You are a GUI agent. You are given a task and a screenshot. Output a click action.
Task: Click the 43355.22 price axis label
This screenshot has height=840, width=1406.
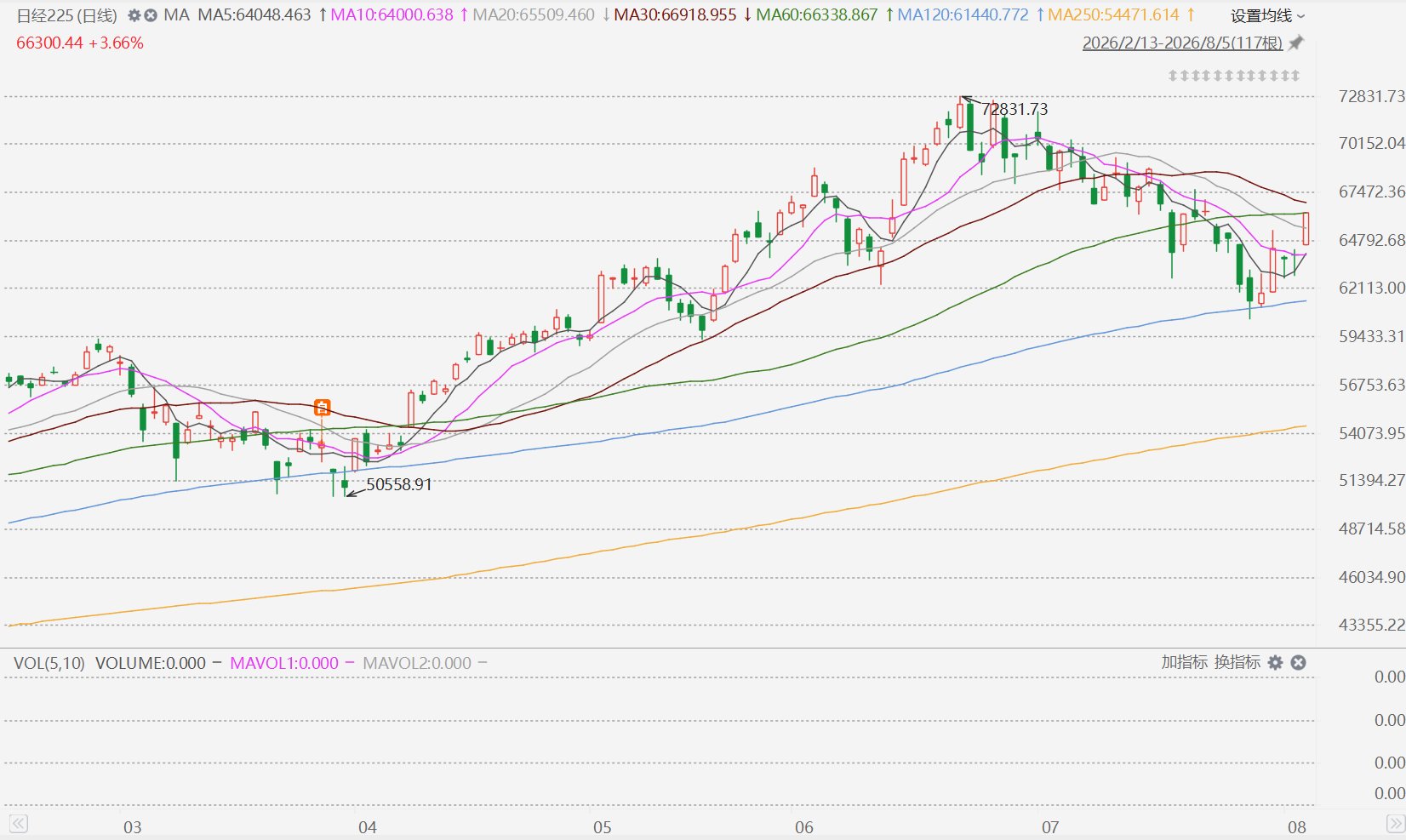[x=1371, y=625]
